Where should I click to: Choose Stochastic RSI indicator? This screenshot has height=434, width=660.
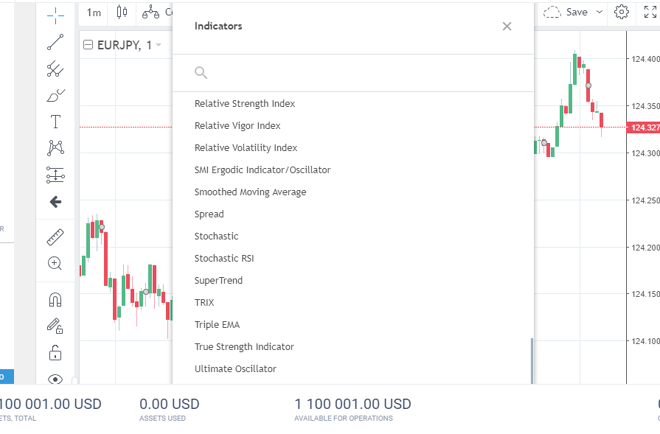(224, 258)
